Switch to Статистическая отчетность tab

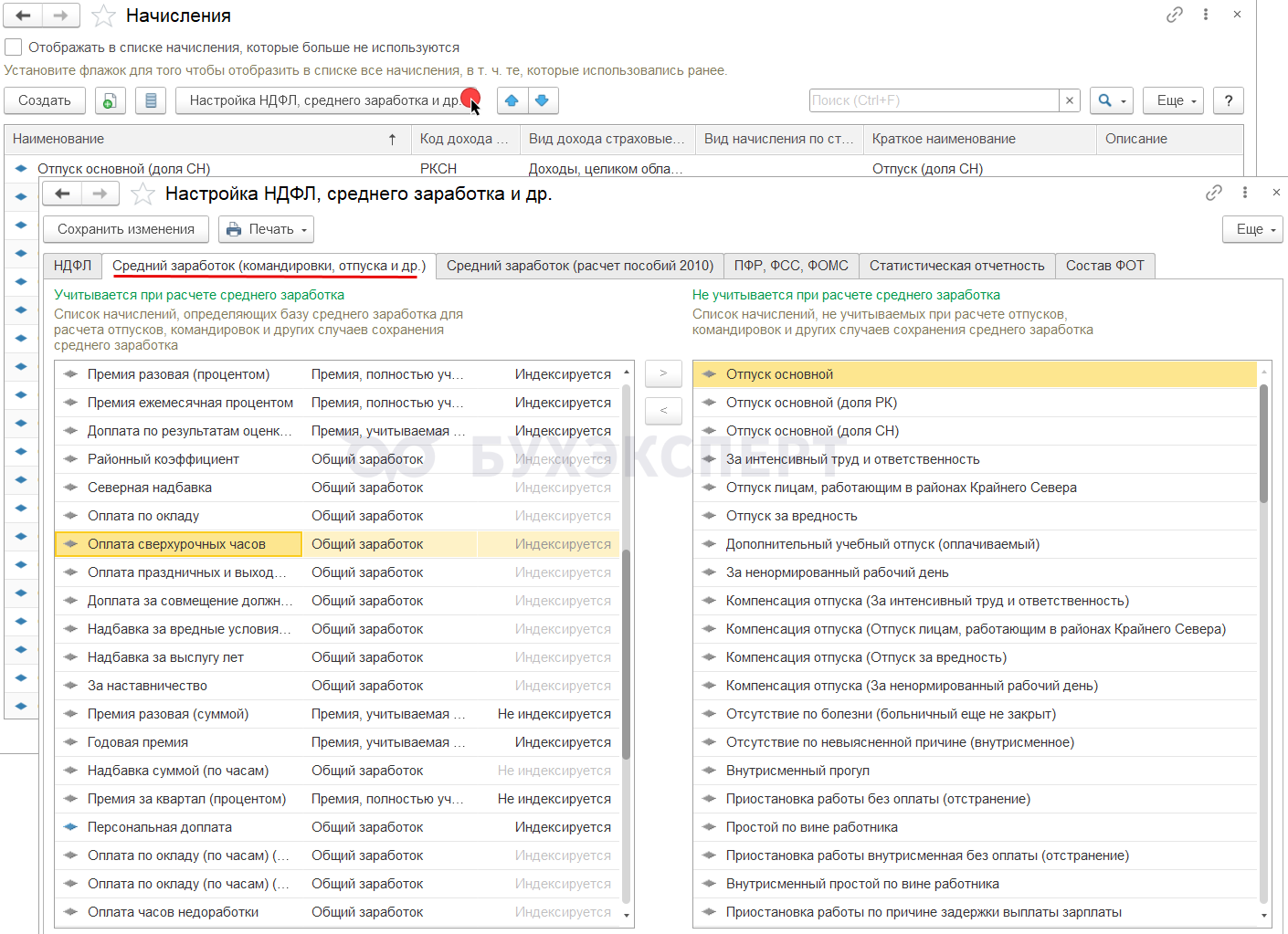(x=956, y=266)
